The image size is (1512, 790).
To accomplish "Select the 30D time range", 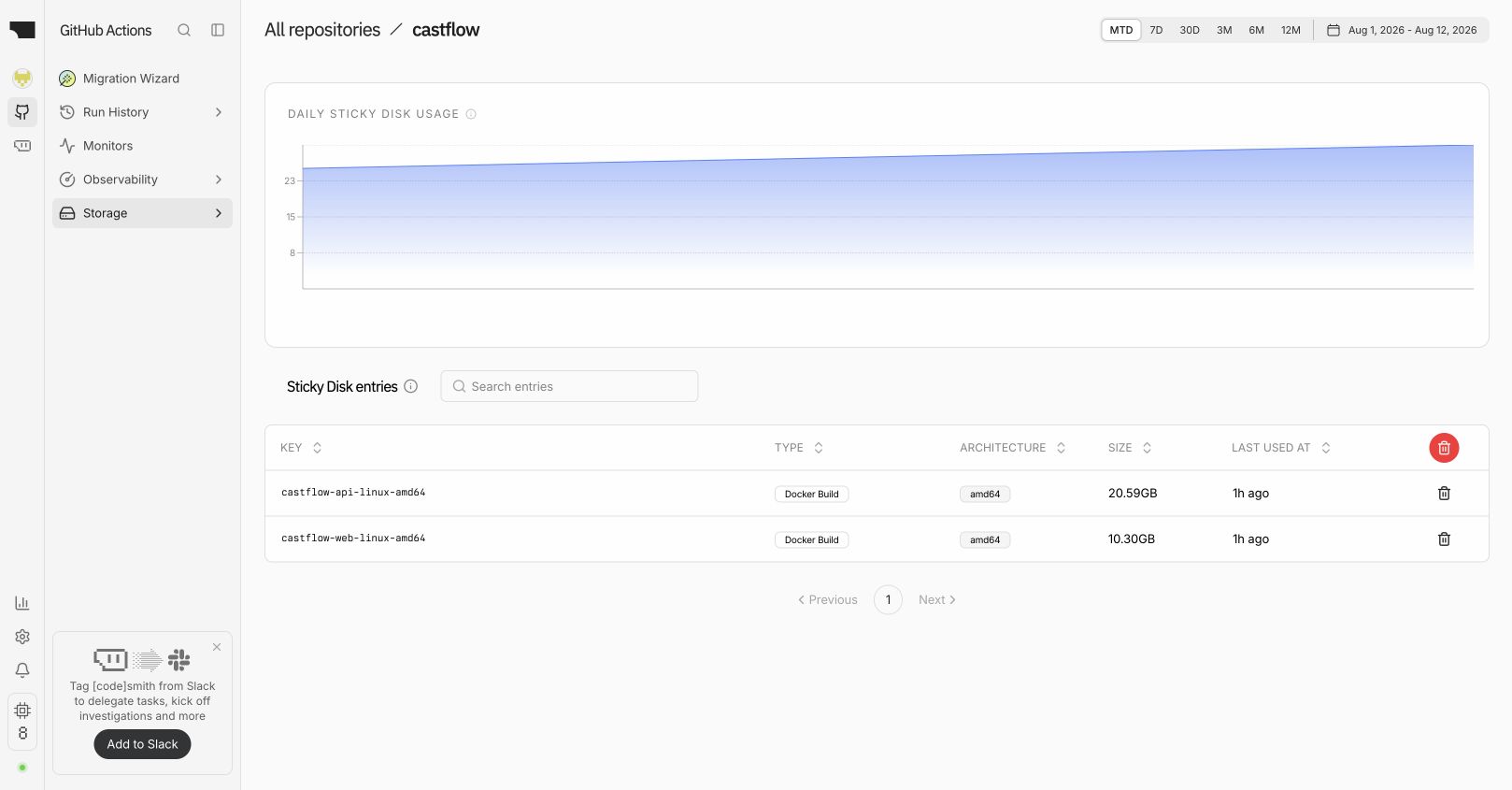I will [1190, 30].
